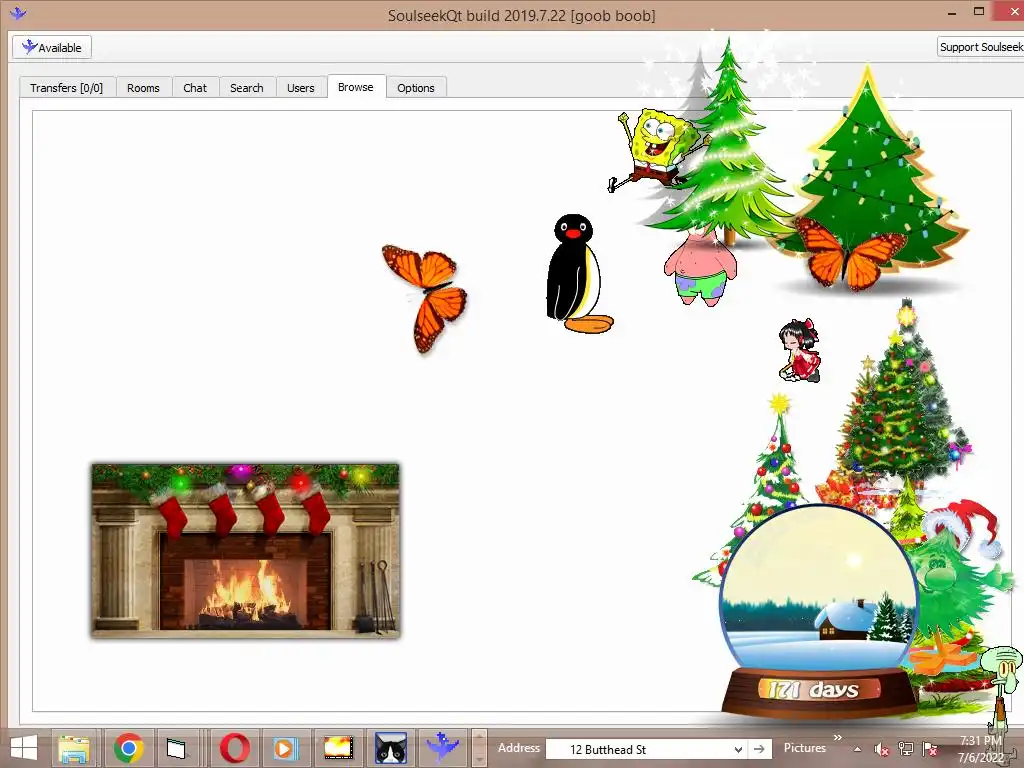
Task: Click the Support Soulseek button
Action: [980, 47]
